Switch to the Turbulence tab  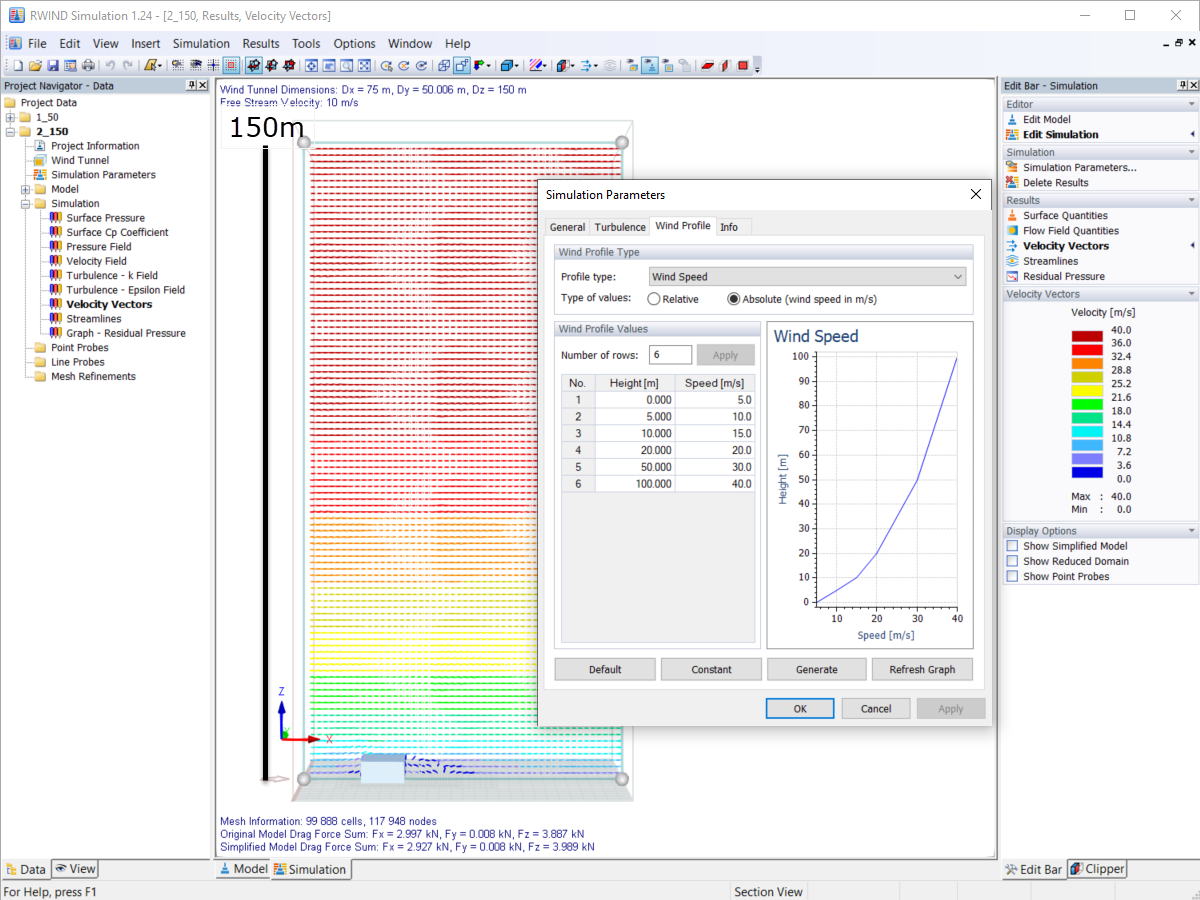[x=620, y=227]
